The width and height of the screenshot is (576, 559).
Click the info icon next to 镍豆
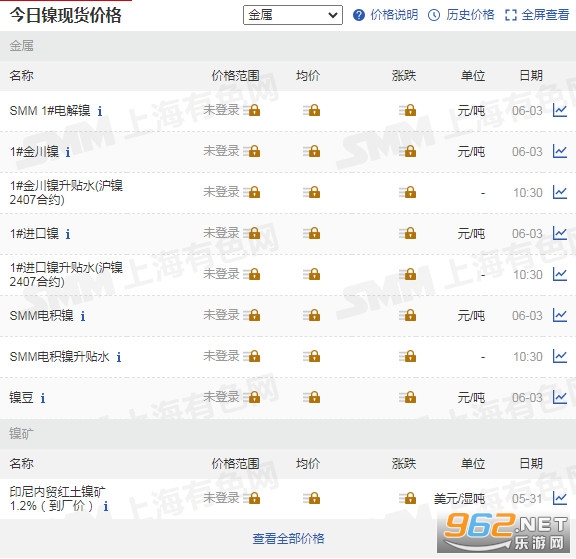(x=43, y=398)
